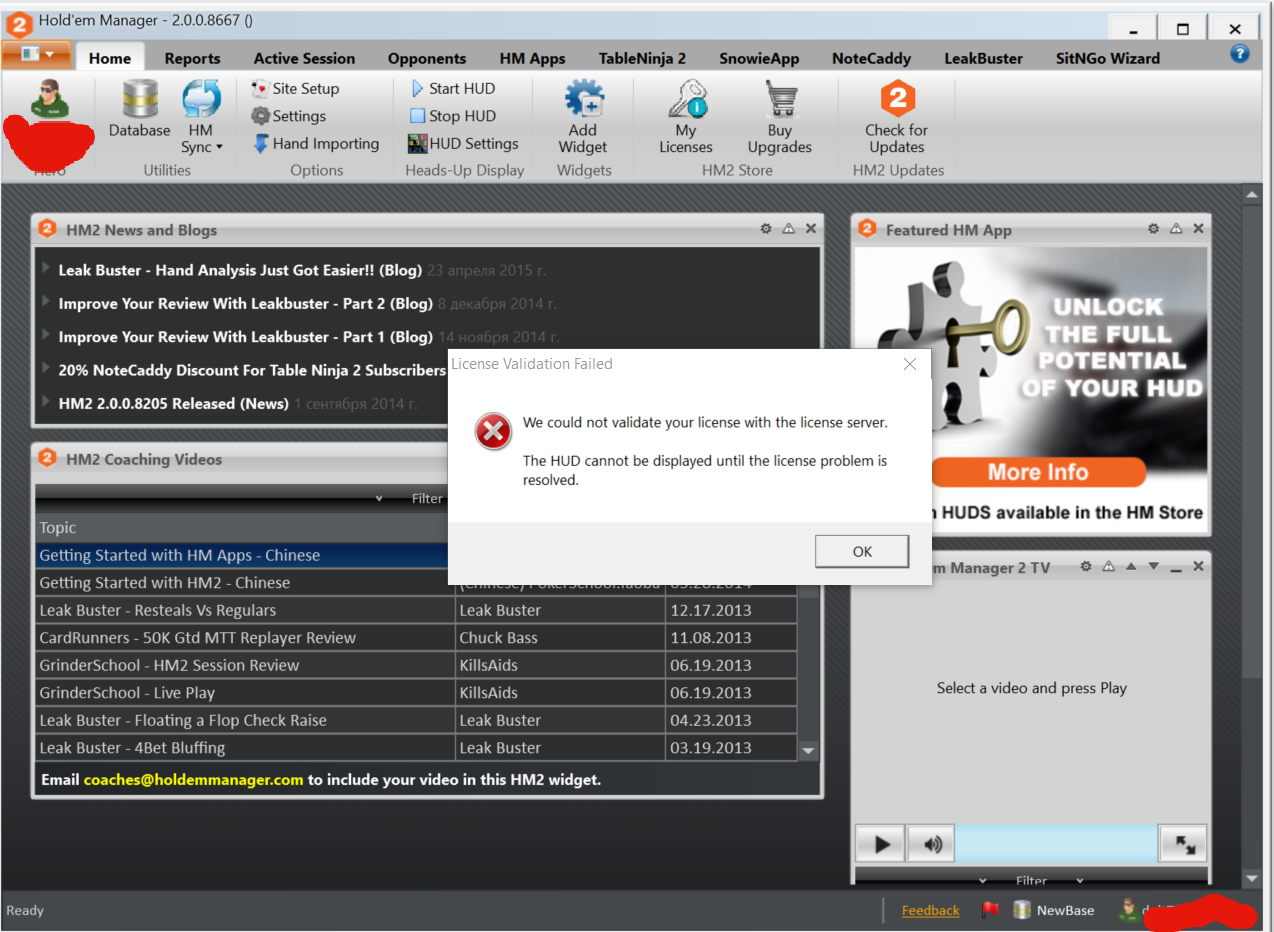Switch to the Active Session tab
Viewport: 1274px width, 932px height.
click(x=304, y=58)
